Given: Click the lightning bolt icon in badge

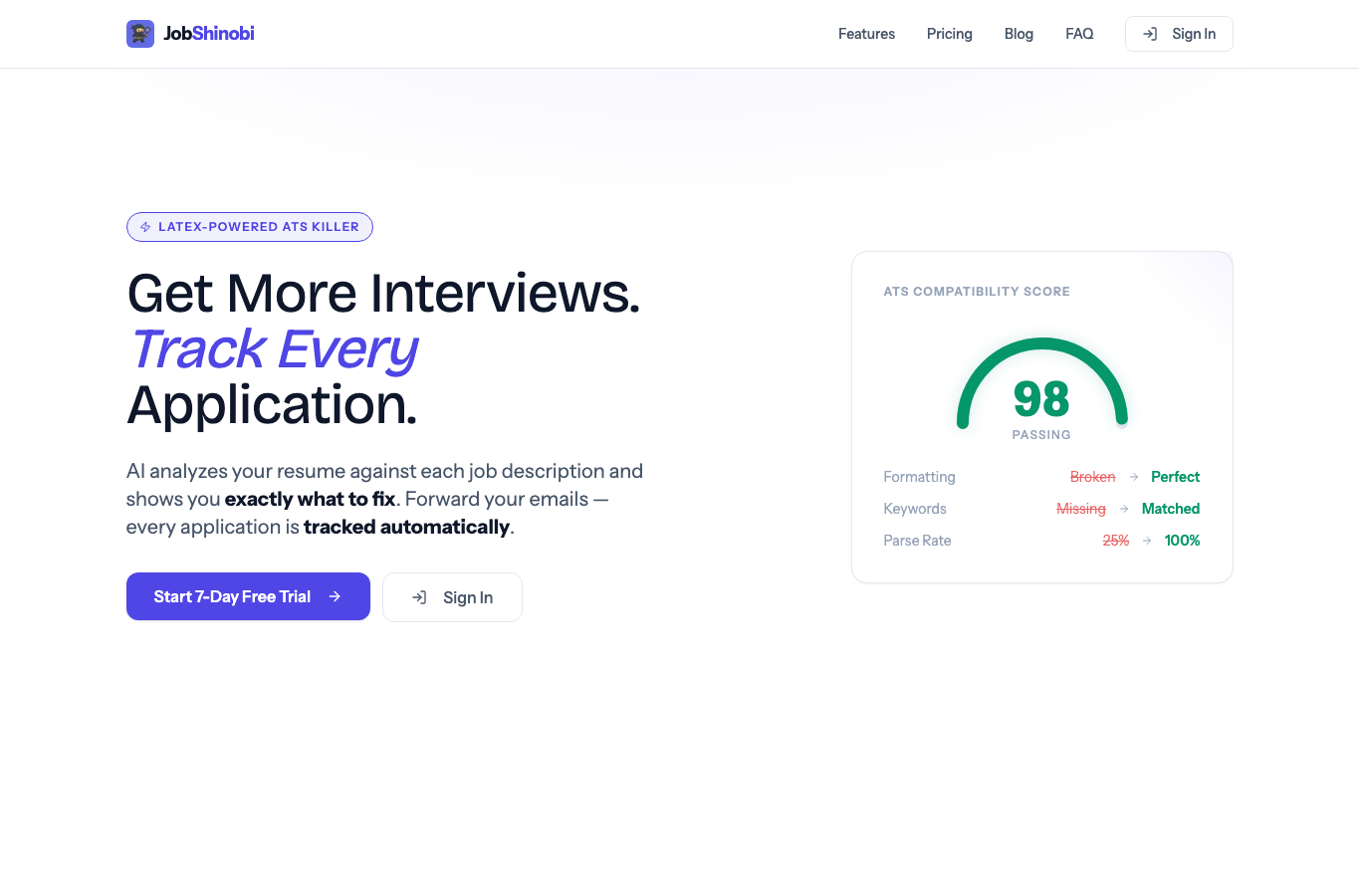Looking at the screenshot, I should point(145,227).
